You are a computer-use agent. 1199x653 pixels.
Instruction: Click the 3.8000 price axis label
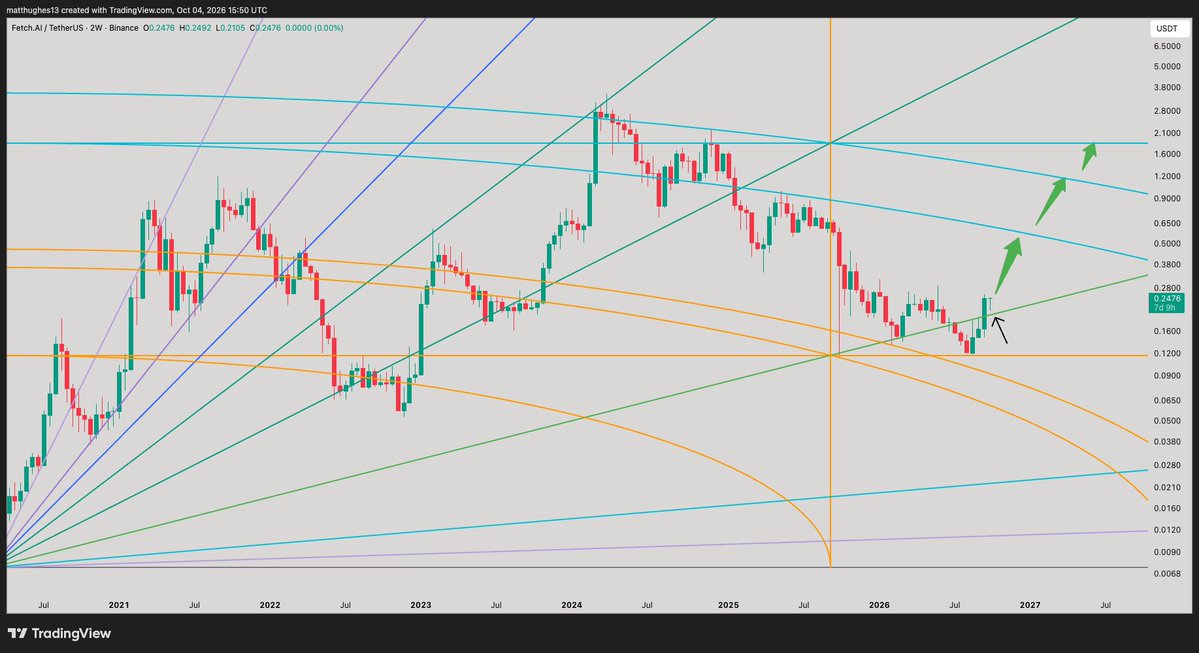(1167, 87)
